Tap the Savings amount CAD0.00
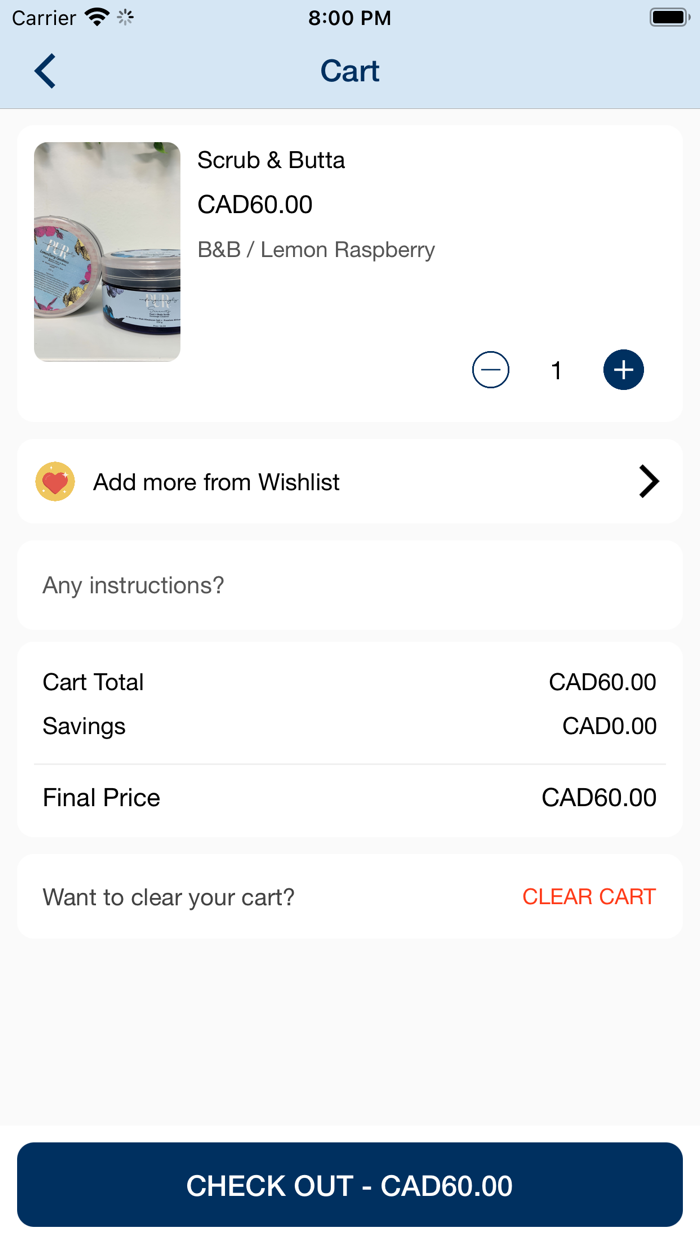Viewport: 700px width, 1244px height. tap(609, 726)
